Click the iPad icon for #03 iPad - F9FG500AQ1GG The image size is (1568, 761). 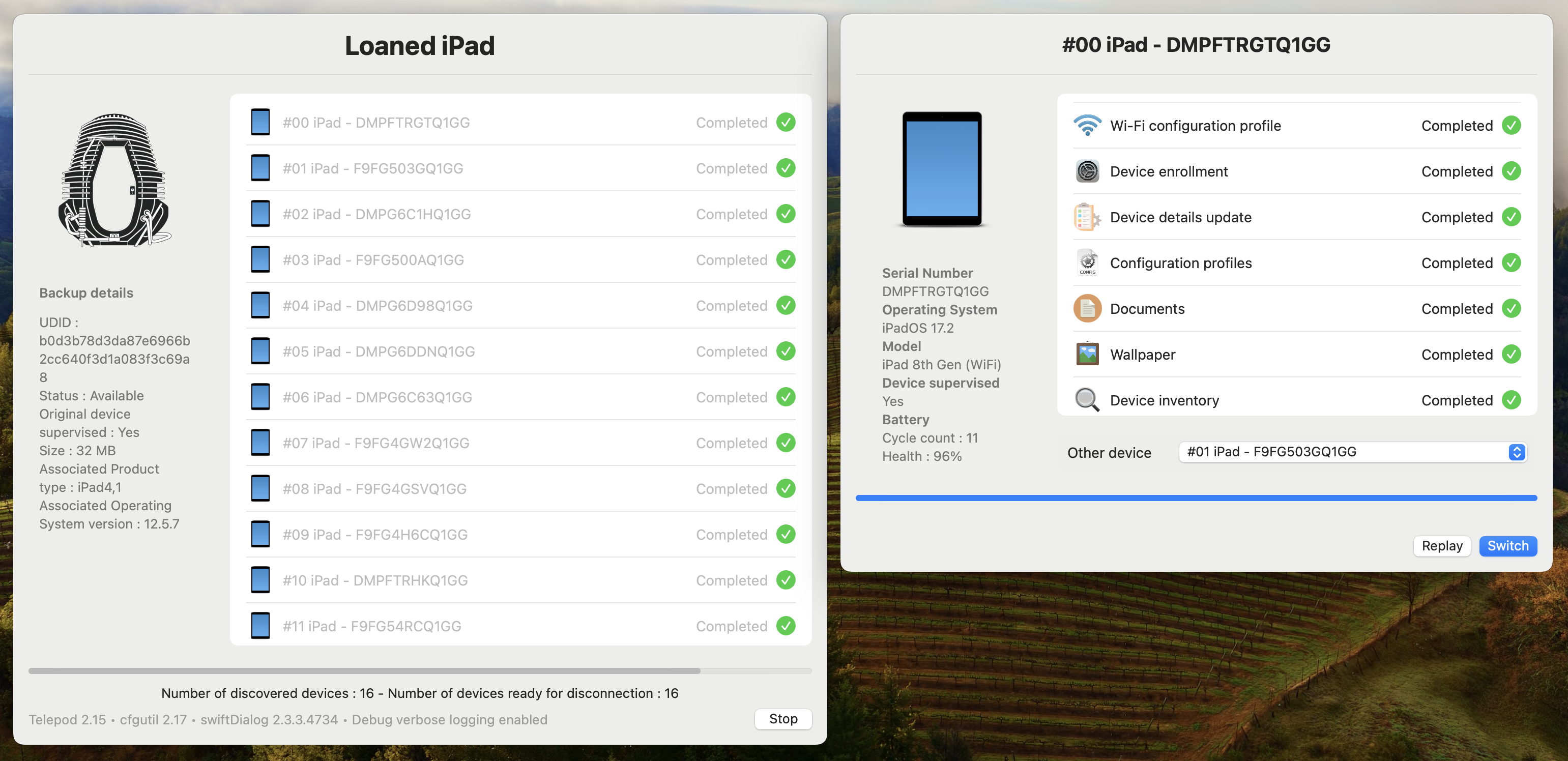click(x=260, y=259)
